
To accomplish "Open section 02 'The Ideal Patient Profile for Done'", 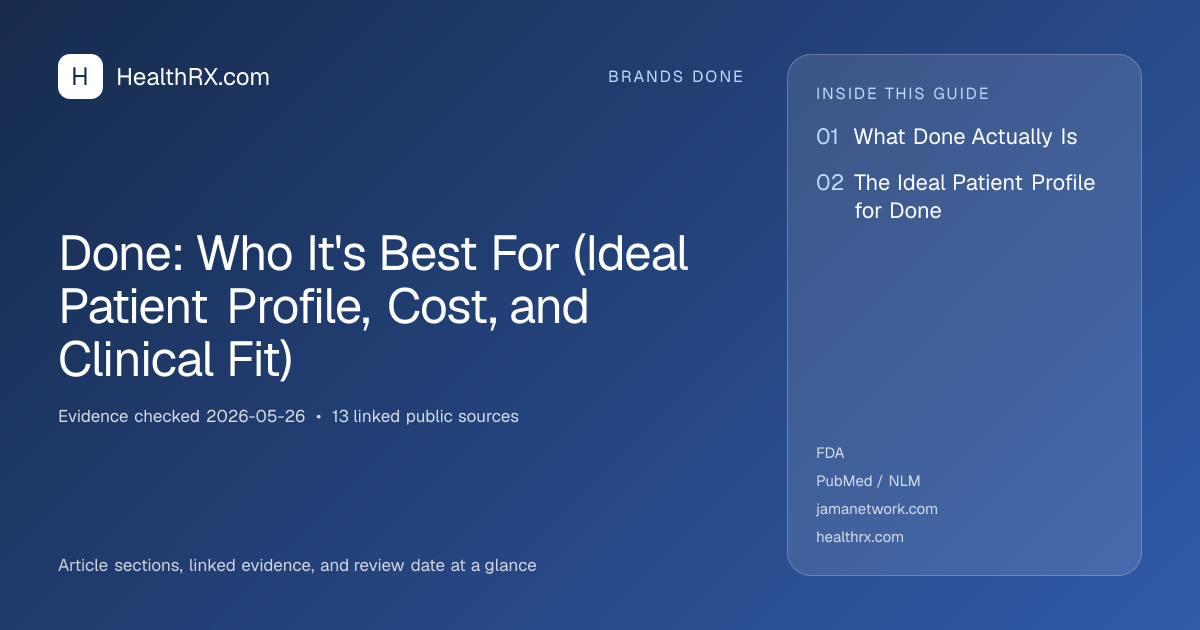I will tap(956, 197).
